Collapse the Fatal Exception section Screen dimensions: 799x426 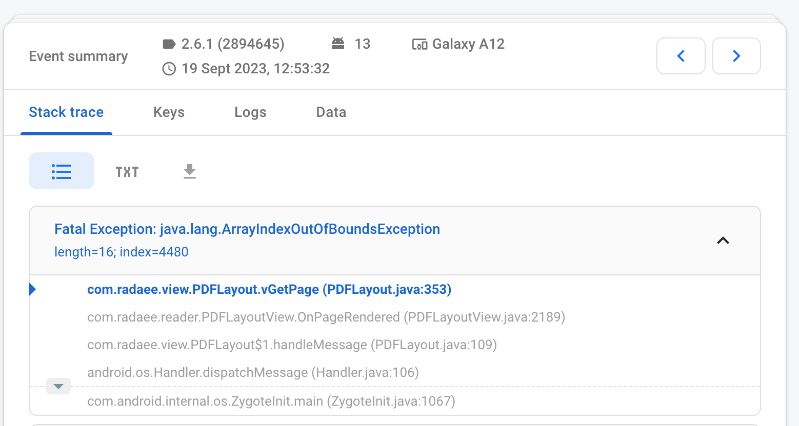click(723, 240)
